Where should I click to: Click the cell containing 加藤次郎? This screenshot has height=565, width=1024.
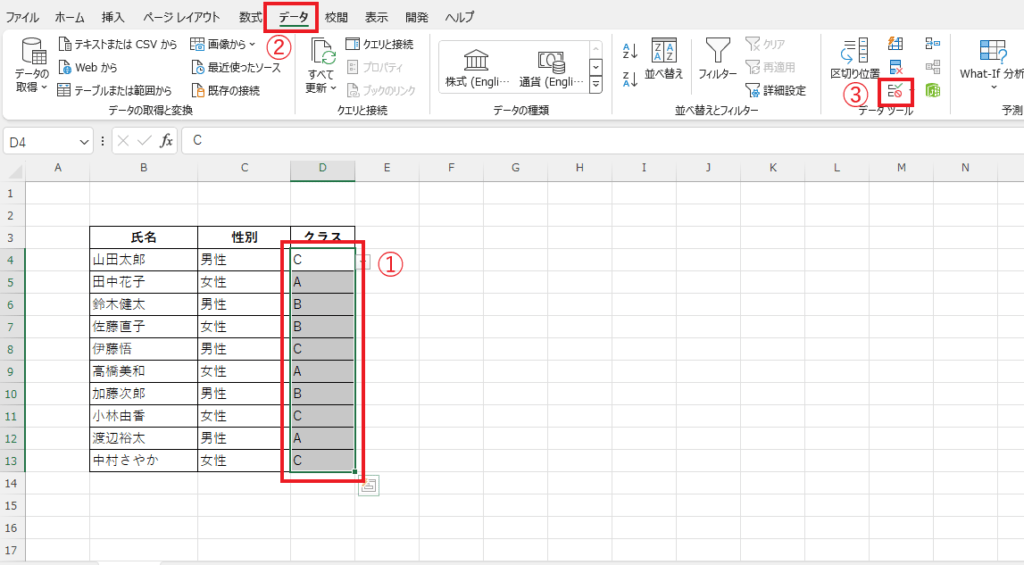click(144, 393)
